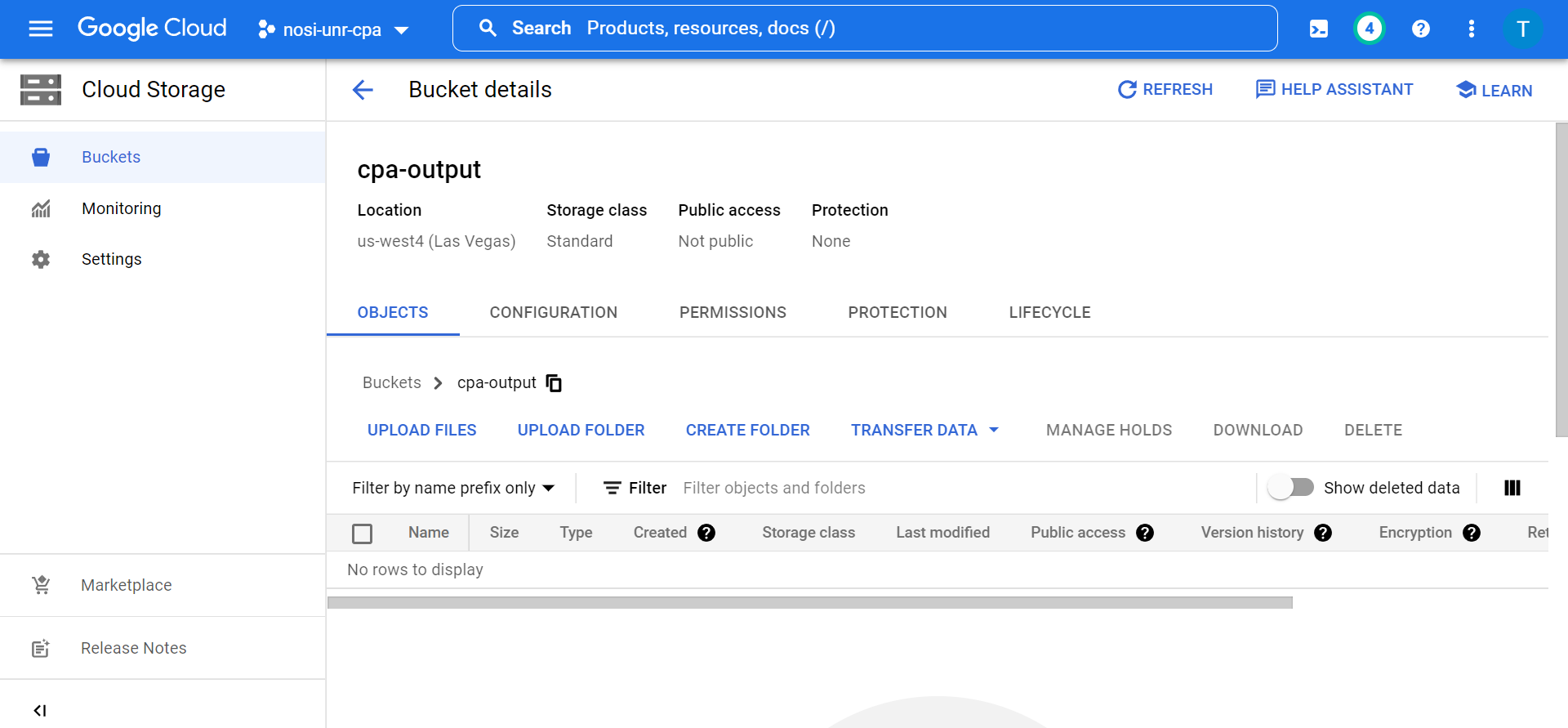
Task: Check the select-all objects checkbox
Action: (362, 534)
